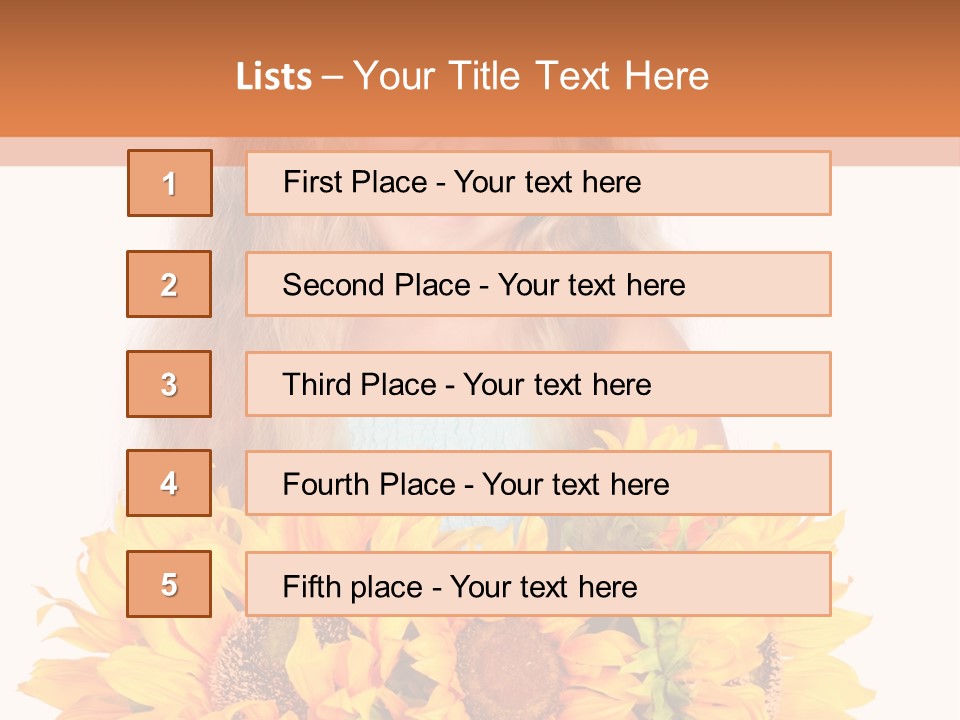Click the number 5 box
The width and height of the screenshot is (960, 720).
click(169, 584)
